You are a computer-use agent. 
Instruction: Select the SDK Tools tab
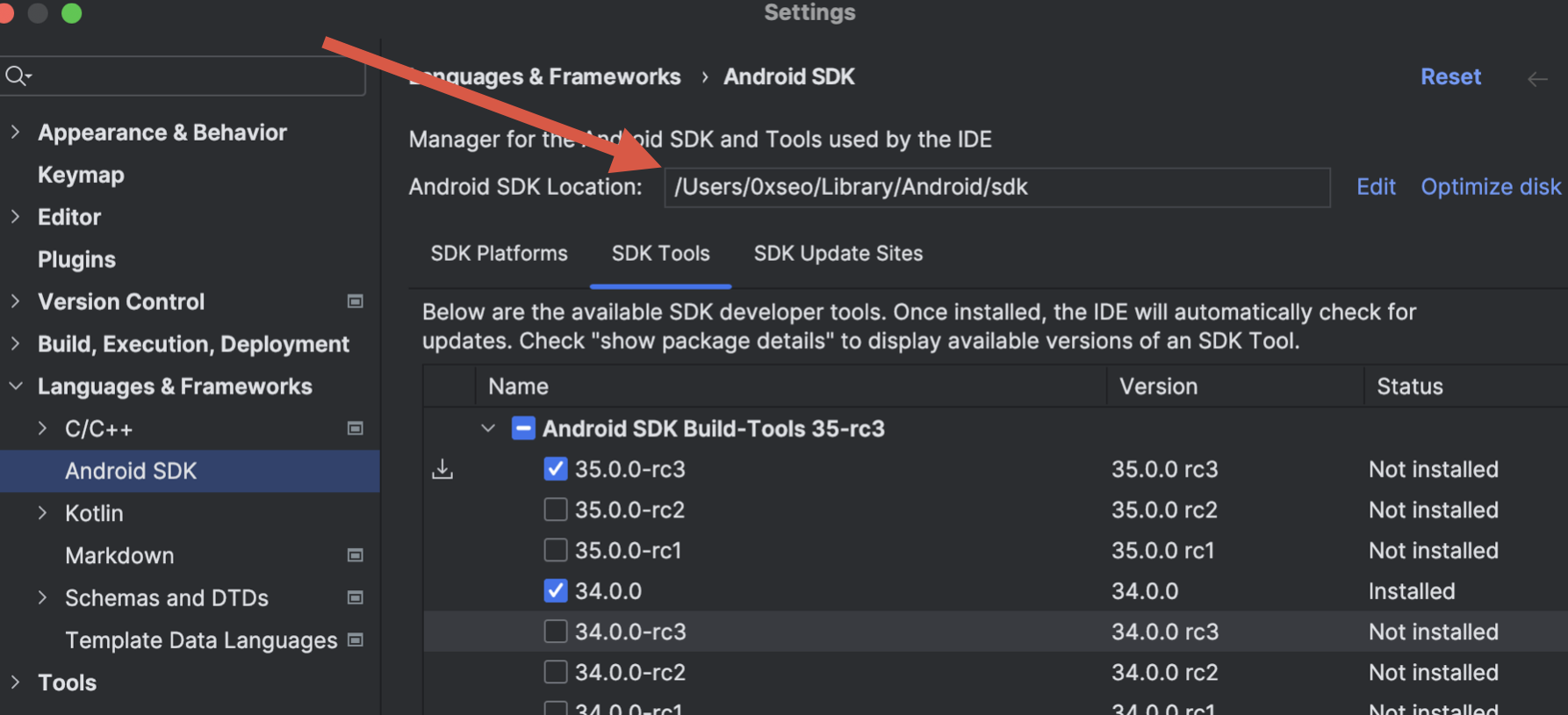[x=660, y=254]
